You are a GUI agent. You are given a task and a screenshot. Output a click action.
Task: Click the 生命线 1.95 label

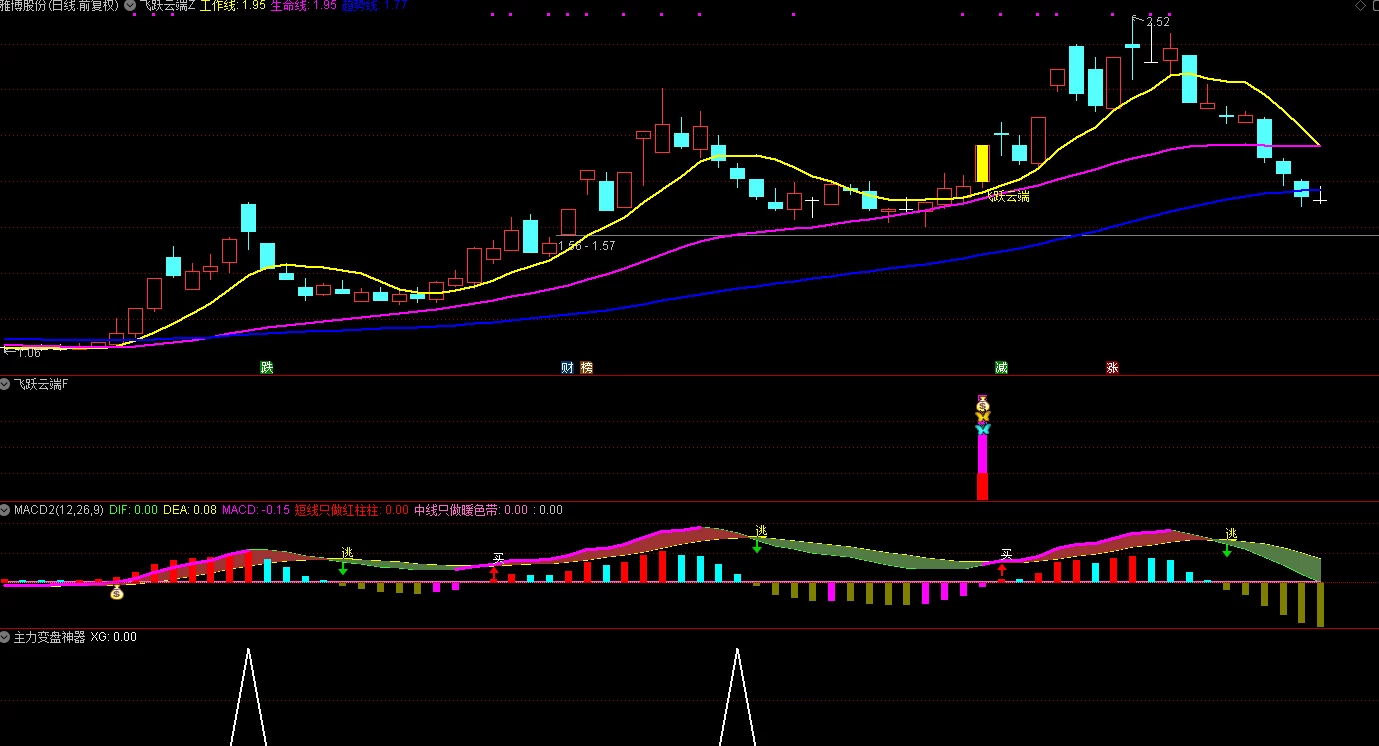[303, 6]
